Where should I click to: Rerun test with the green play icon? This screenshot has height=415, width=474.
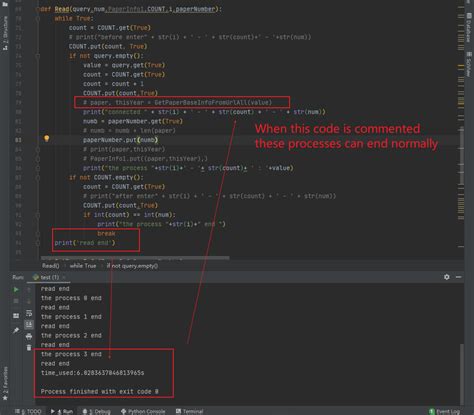coord(16,290)
